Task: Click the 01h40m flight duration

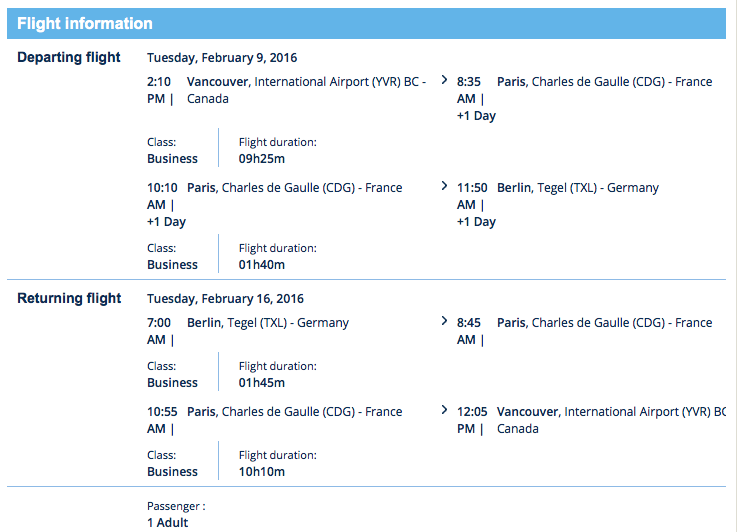Action: point(262,264)
